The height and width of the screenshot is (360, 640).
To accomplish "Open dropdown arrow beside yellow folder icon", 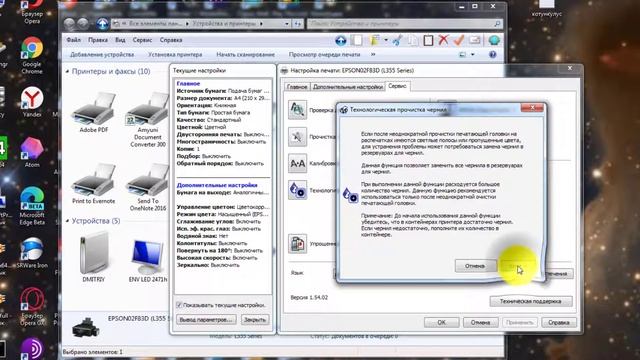I will 386,40.
